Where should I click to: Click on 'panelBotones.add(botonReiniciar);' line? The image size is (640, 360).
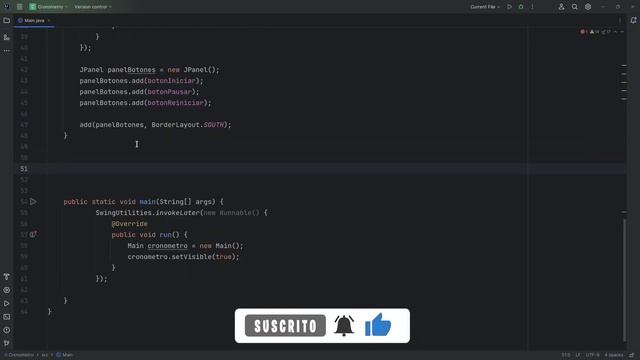145,103
